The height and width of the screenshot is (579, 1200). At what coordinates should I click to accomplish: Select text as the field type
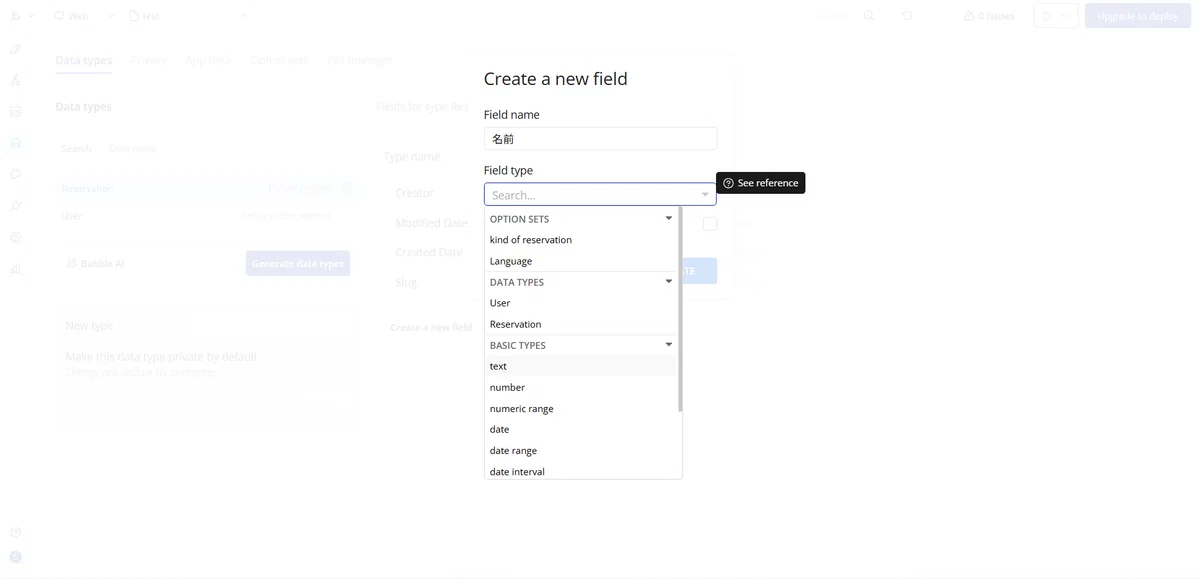pyautogui.click(x=582, y=366)
